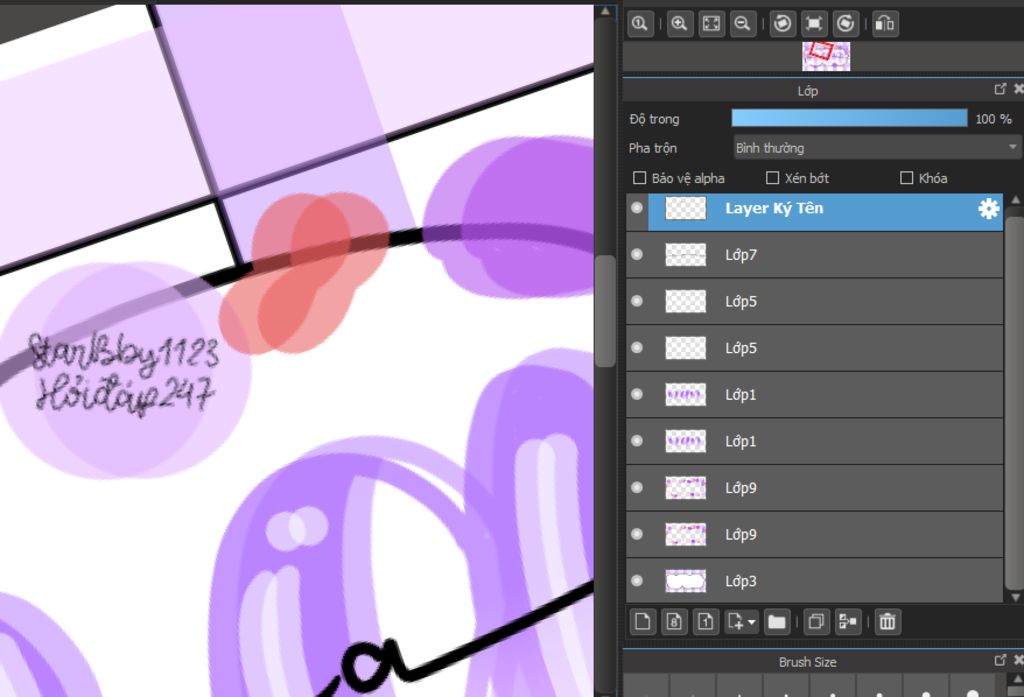Viewport: 1024px width, 697px height.
Task: Click the navigator preview thumbnail
Action: [x=826, y=56]
